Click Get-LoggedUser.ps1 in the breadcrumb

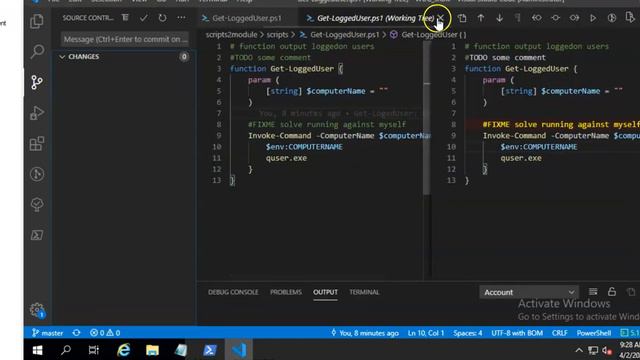point(344,35)
